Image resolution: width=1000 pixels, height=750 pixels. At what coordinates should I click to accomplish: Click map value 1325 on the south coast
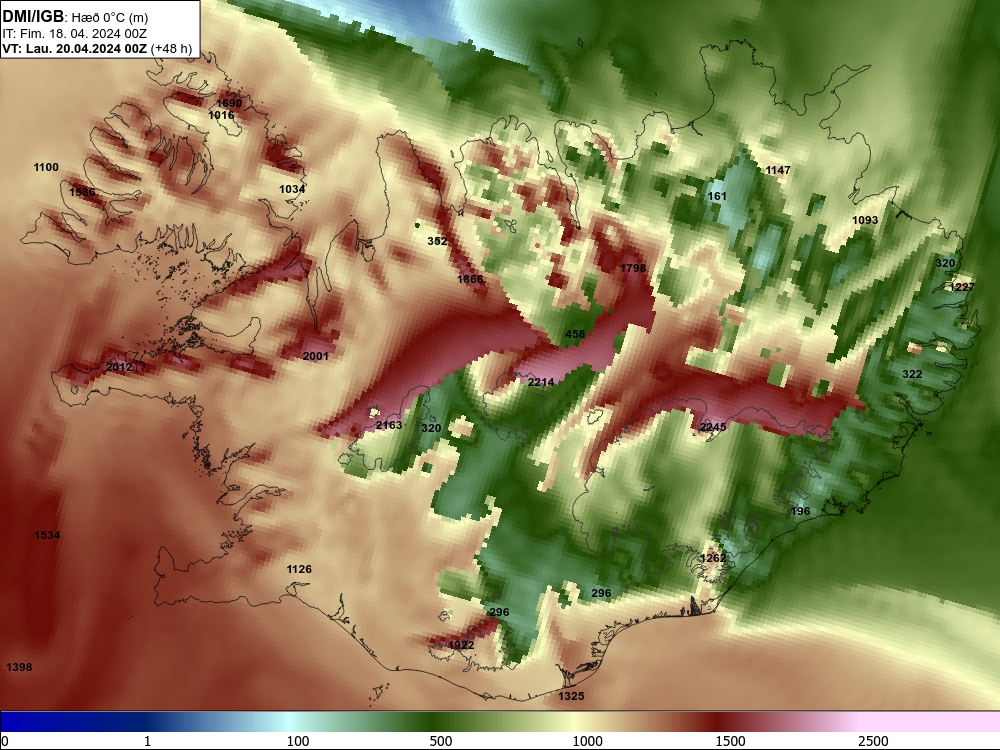pyautogui.click(x=571, y=696)
